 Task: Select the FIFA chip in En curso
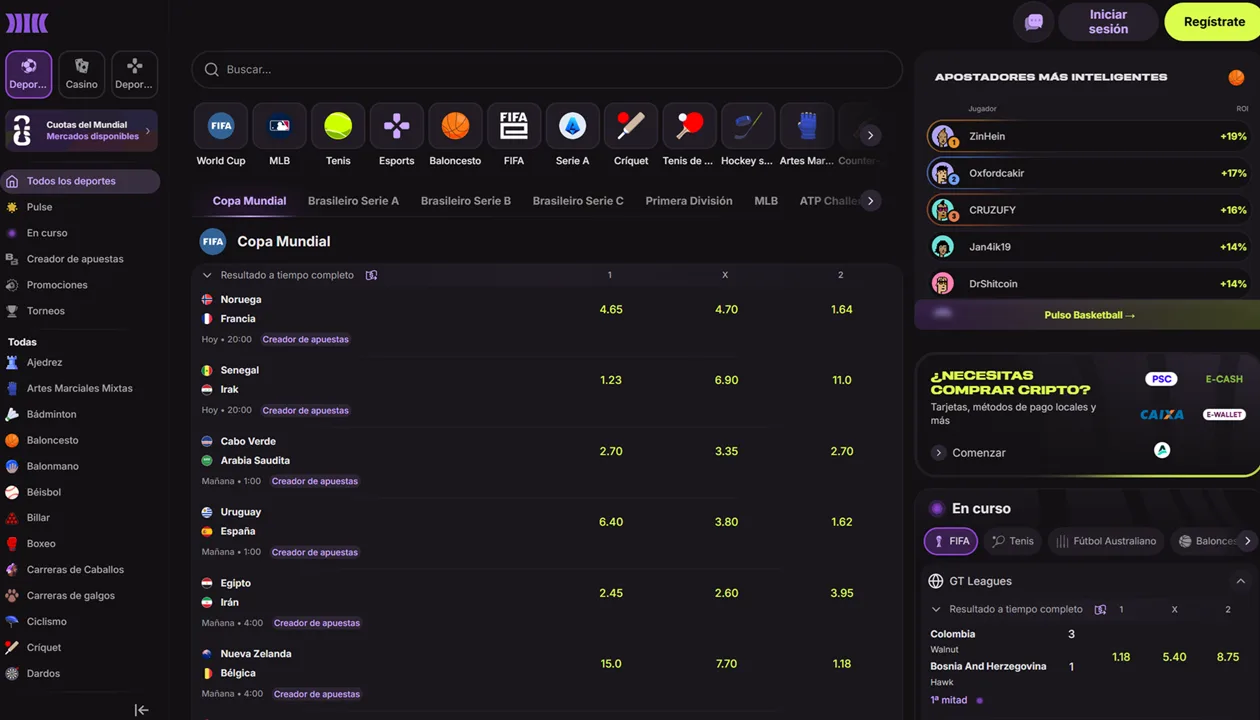(950, 541)
